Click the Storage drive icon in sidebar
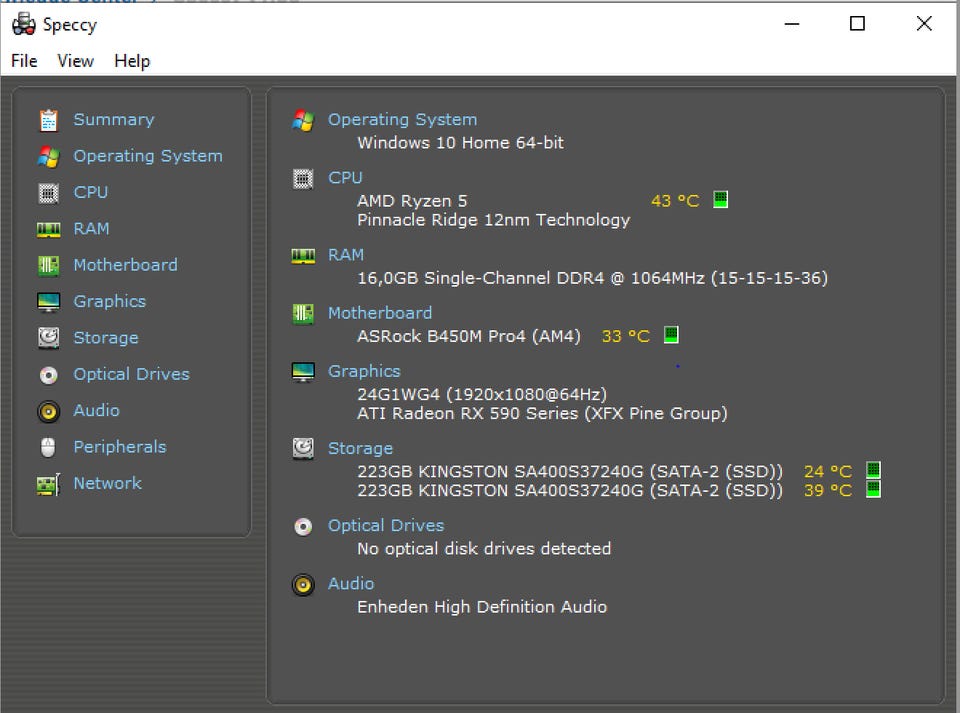960x713 pixels. point(48,338)
